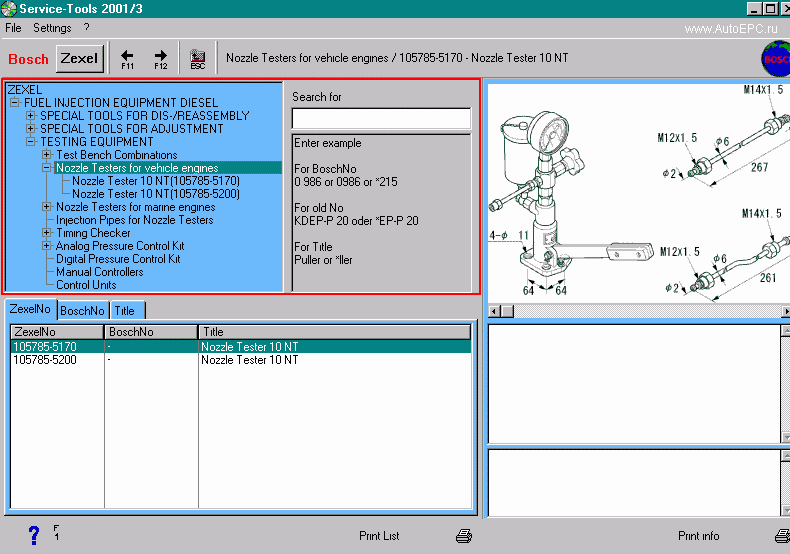Click the upper empty info text box
This screenshot has height=554, width=790.
click(x=634, y=384)
